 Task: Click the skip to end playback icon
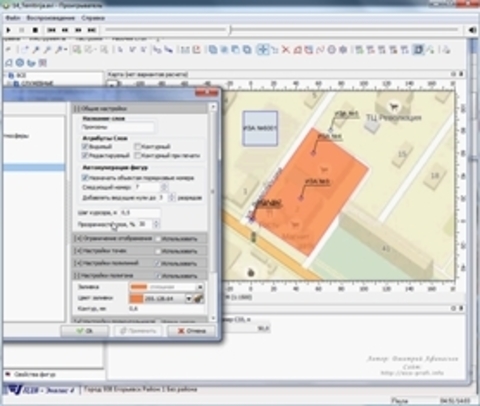pyautogui.click(x=91, y=30)
